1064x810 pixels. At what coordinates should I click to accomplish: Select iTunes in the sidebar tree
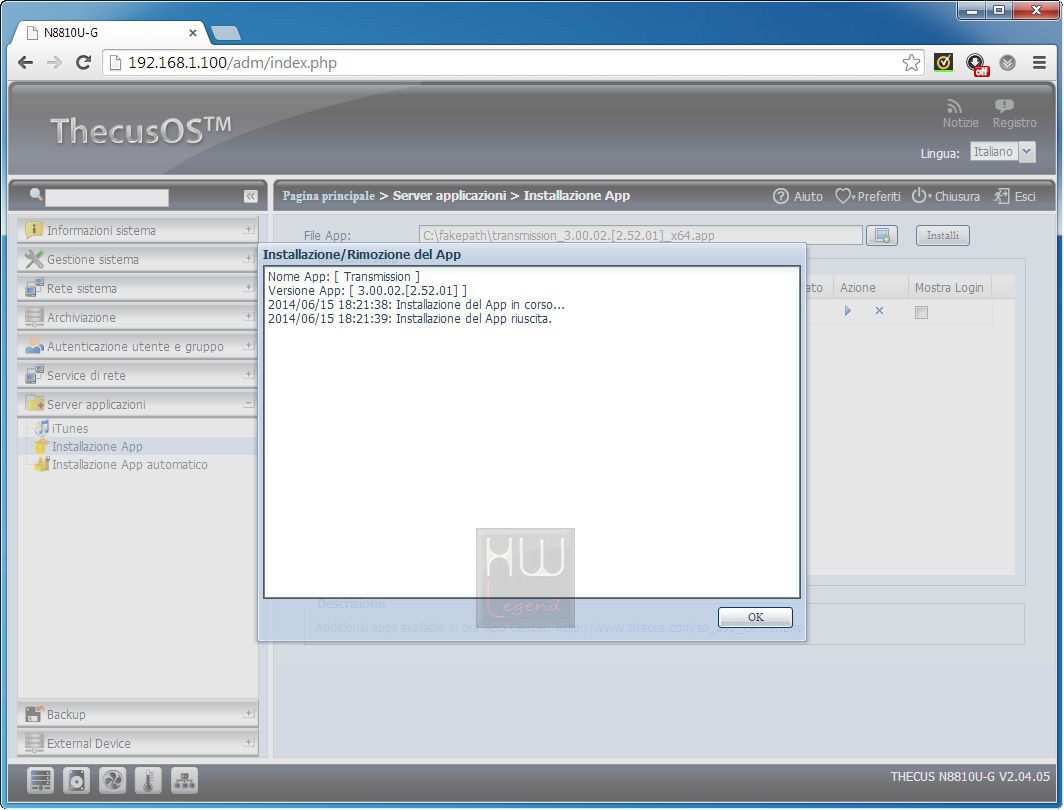coord(69,429)
